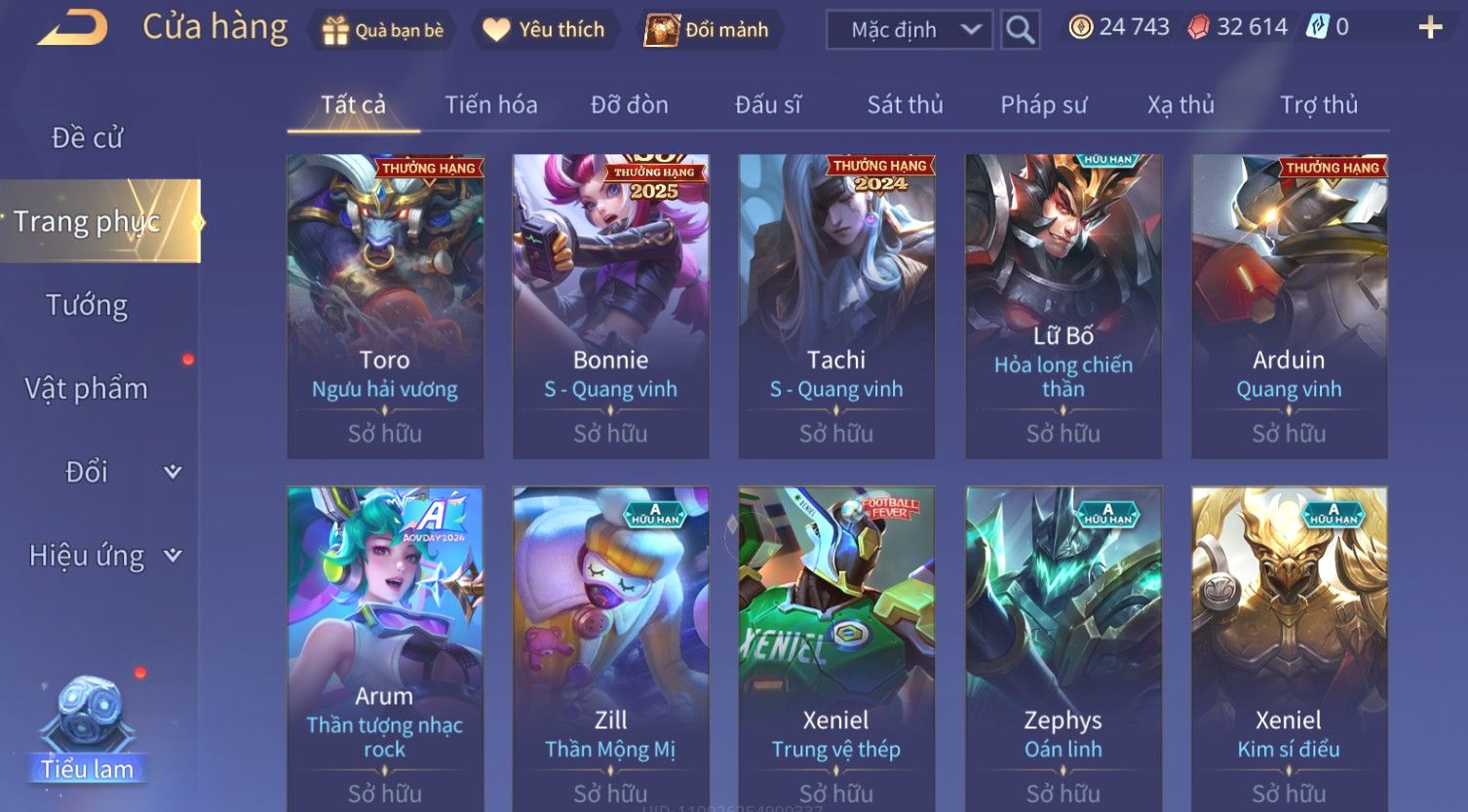Open the search magnifier icon
Image resolution: width=1468 pixels, height=812 pixels.
1020,30
